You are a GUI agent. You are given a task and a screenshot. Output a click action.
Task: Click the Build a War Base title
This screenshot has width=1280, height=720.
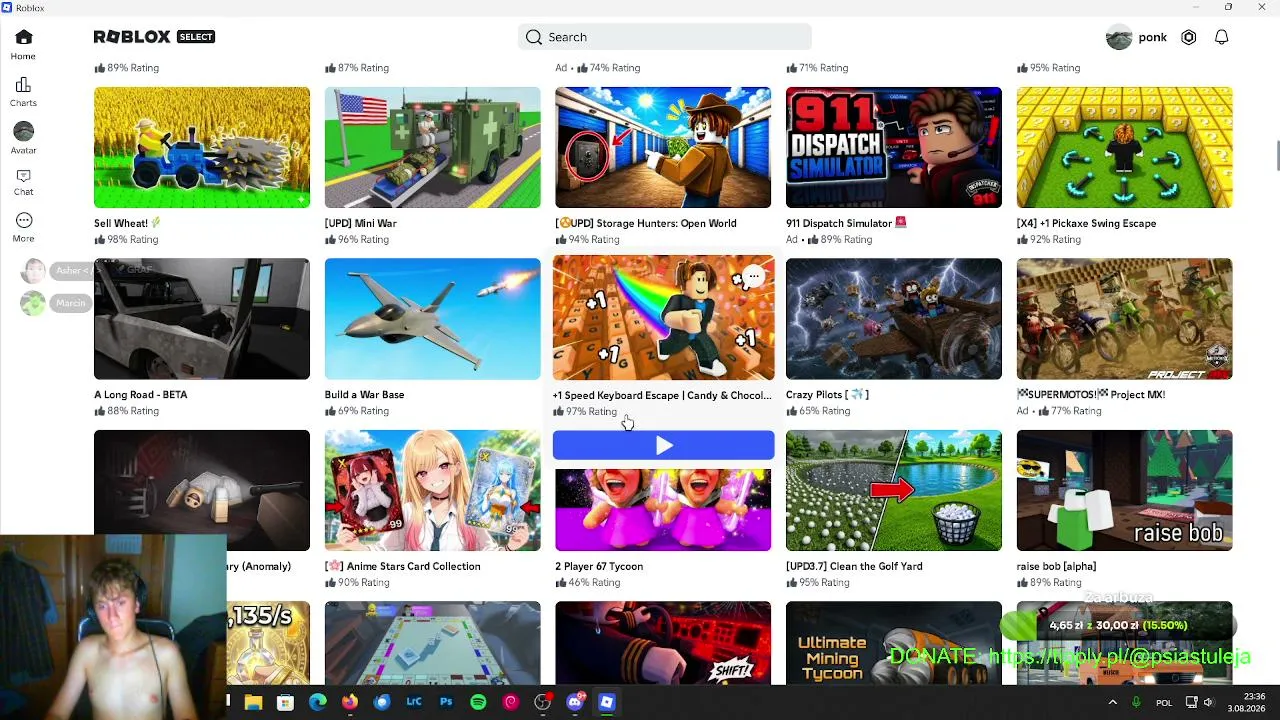(x=364, y=395)
